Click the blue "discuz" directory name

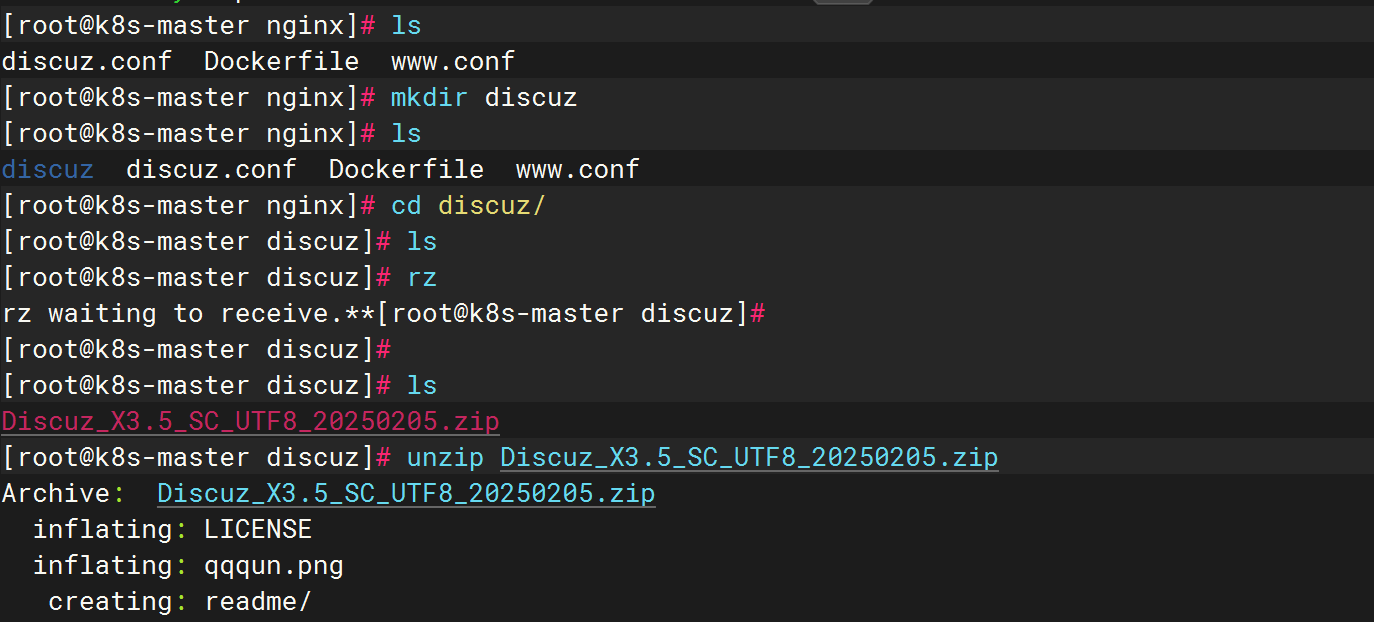coord(48,169)
